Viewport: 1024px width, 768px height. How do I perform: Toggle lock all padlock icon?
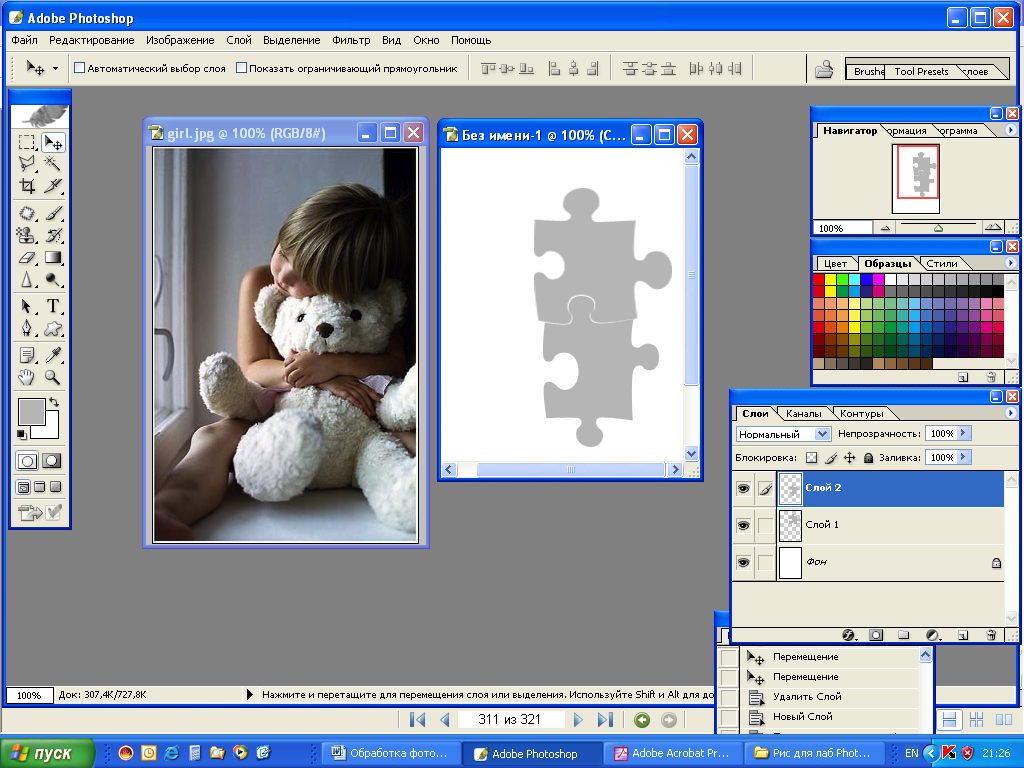point(868,458)
